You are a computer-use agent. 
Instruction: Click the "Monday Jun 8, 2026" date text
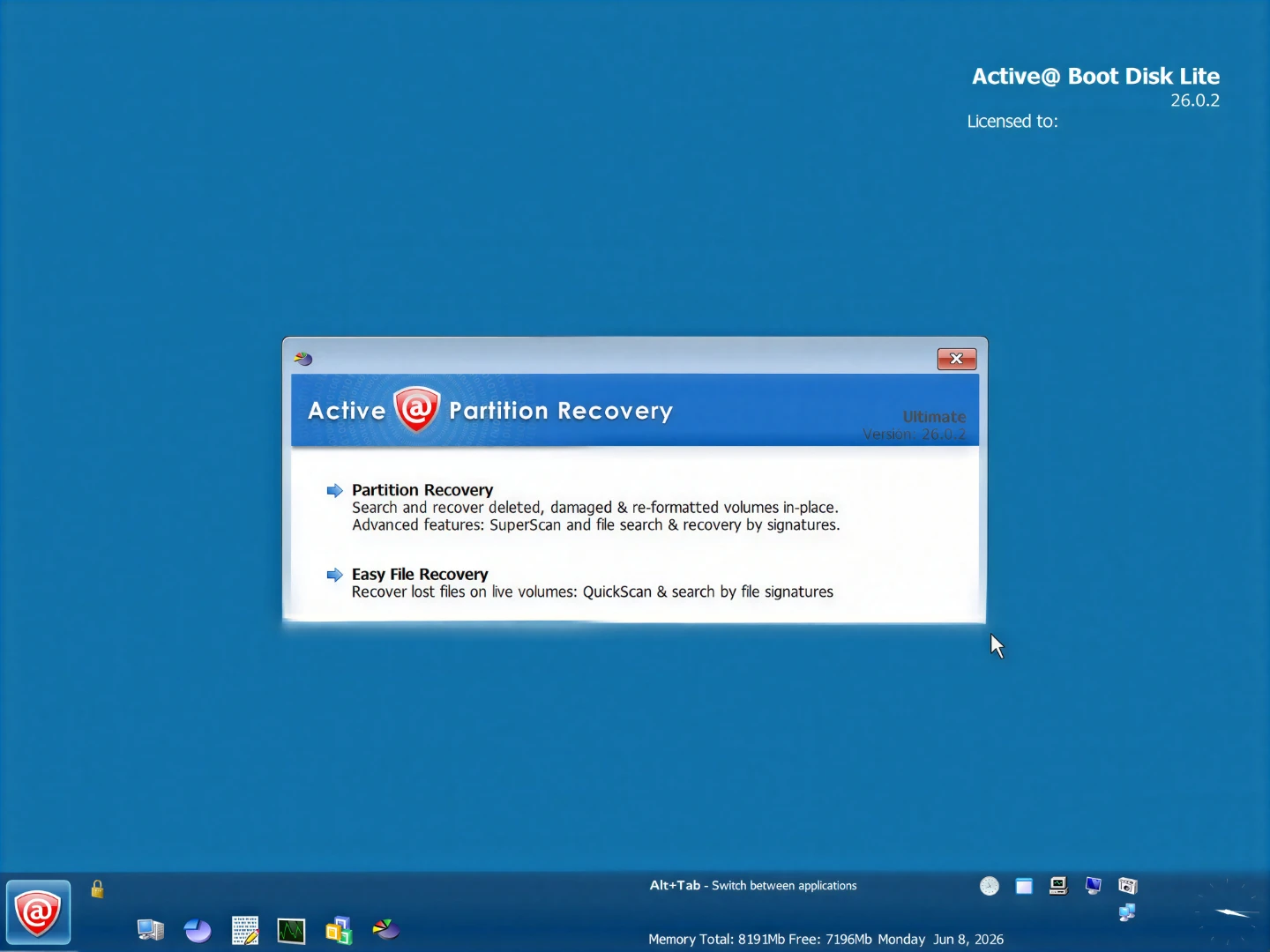click(940, 940)
